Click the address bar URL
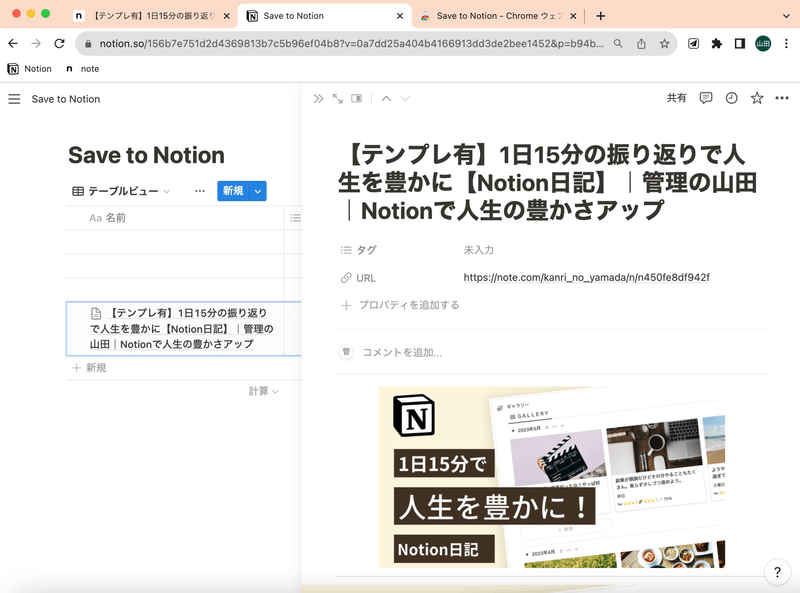 [x=351, y=44]
